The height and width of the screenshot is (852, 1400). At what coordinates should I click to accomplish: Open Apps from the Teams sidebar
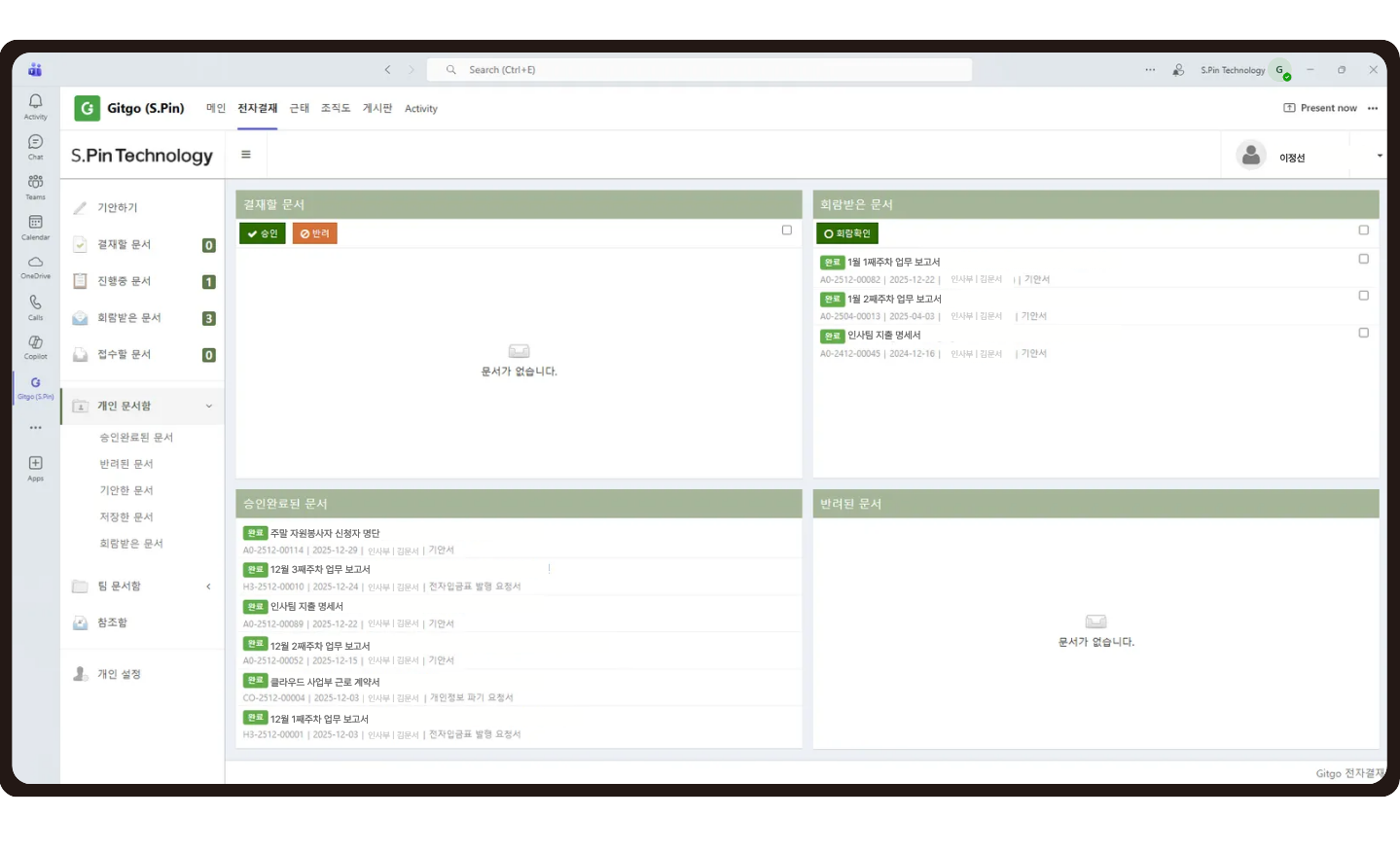(x=36, y=467)
